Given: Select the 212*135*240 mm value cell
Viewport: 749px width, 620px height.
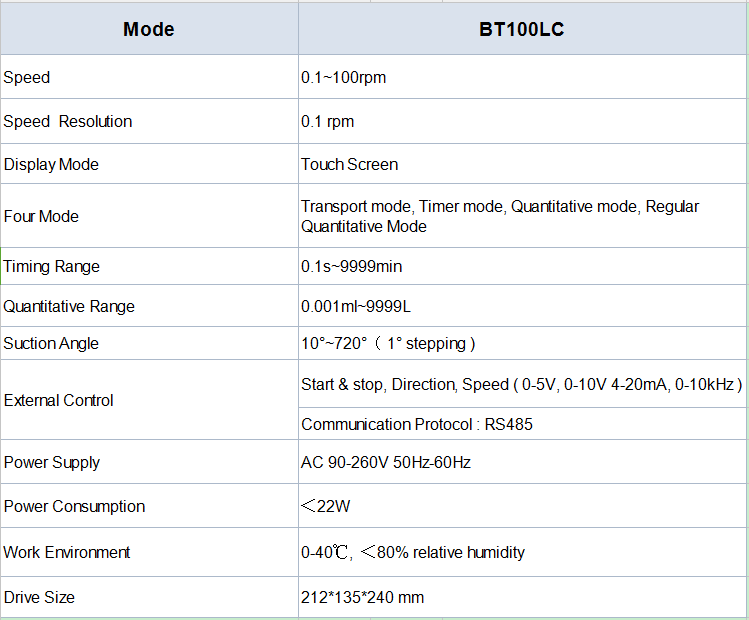Looking at the screenshot, I should [362, 597].
